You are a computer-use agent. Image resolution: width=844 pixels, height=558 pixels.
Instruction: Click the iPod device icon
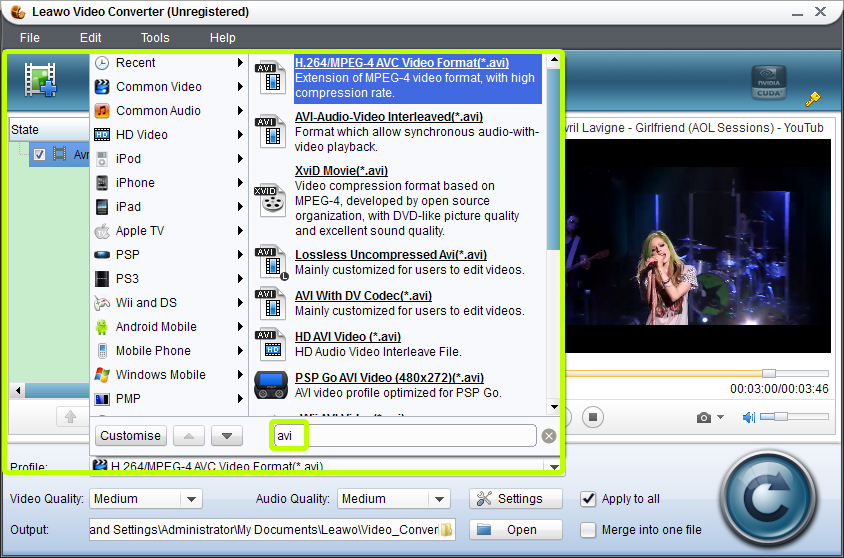click(102, 159)
